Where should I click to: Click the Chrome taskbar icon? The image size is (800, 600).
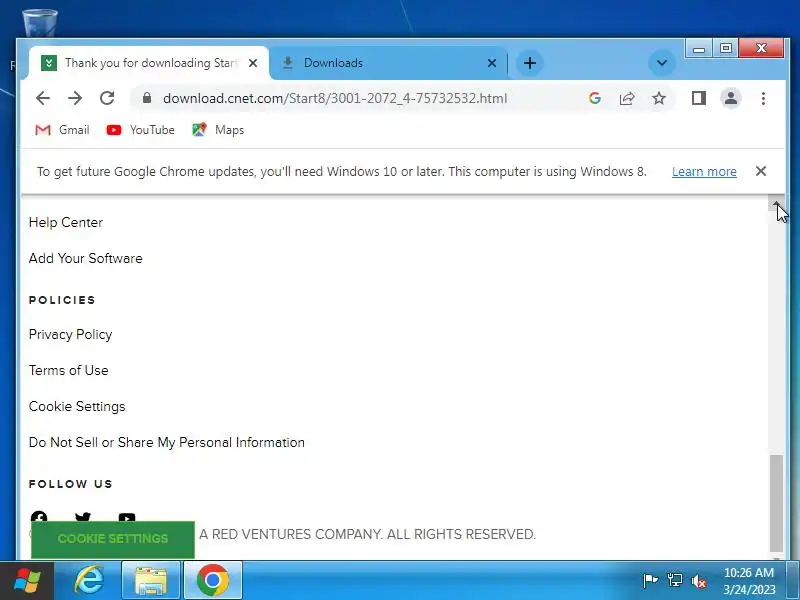pos(213,581)
